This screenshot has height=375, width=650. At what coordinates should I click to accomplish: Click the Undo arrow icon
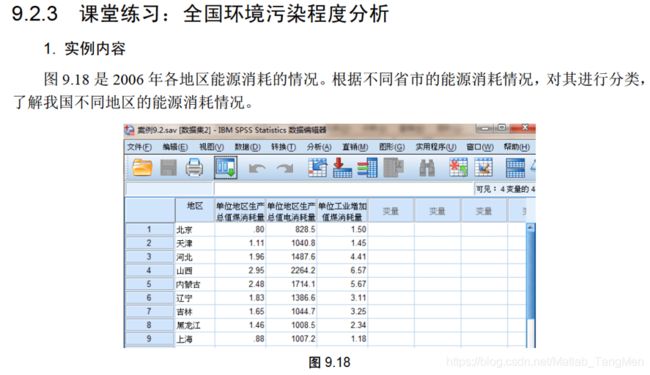(x=257, y=168)
